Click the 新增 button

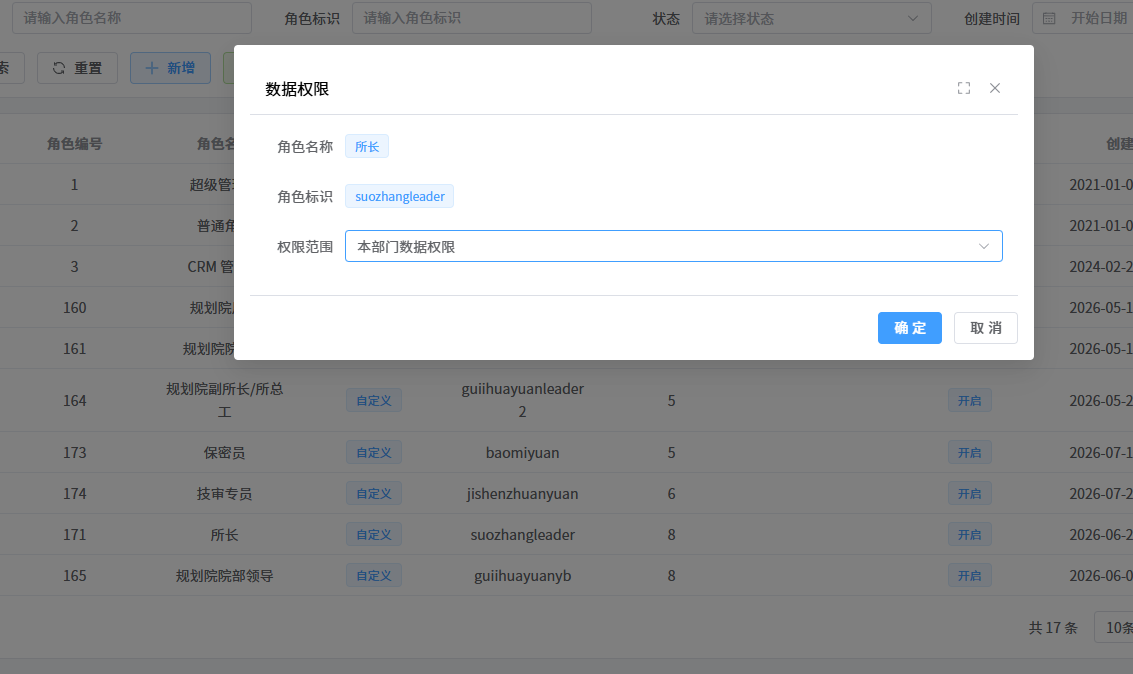point(171,68)
